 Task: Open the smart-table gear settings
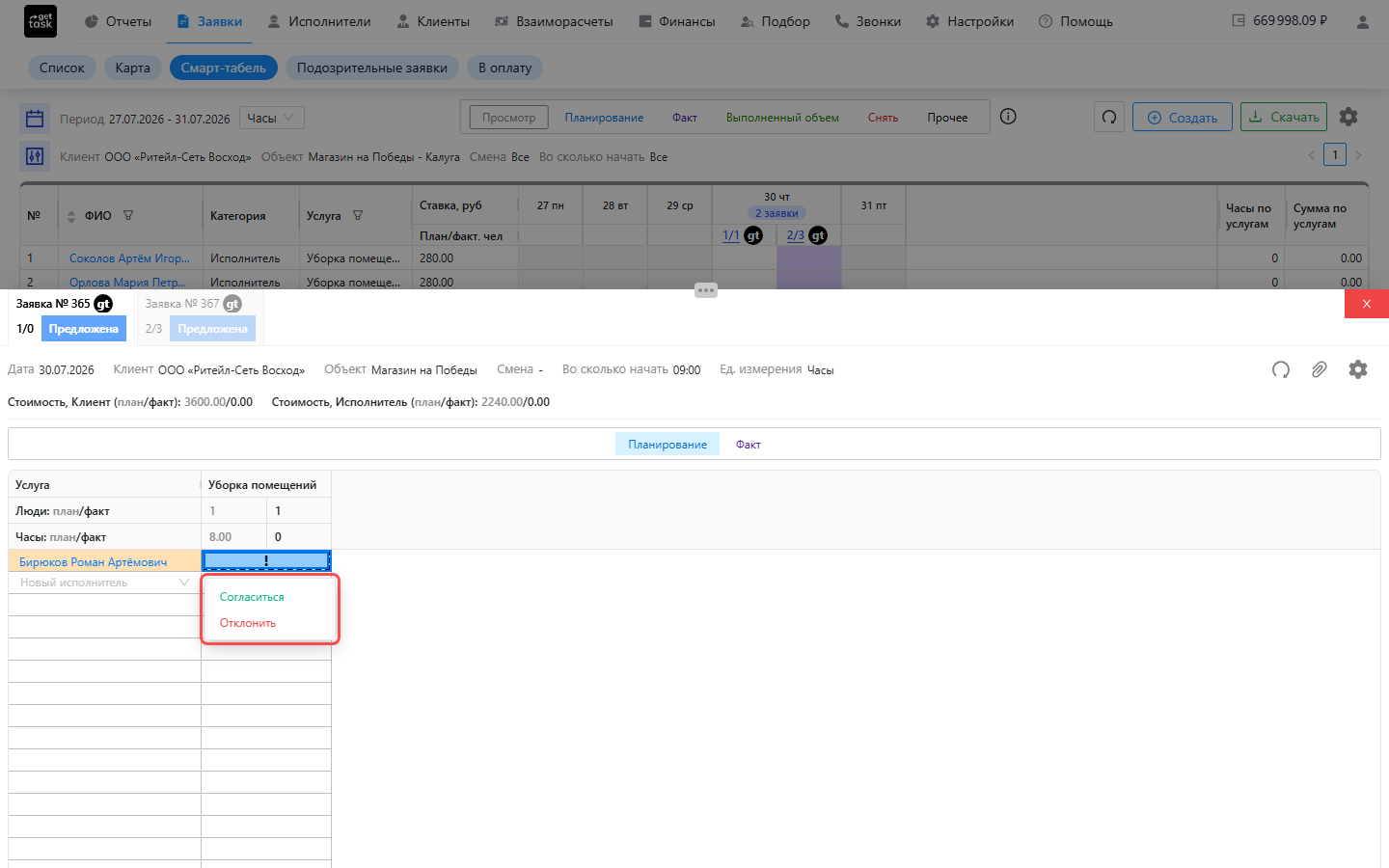point(1348,117)
